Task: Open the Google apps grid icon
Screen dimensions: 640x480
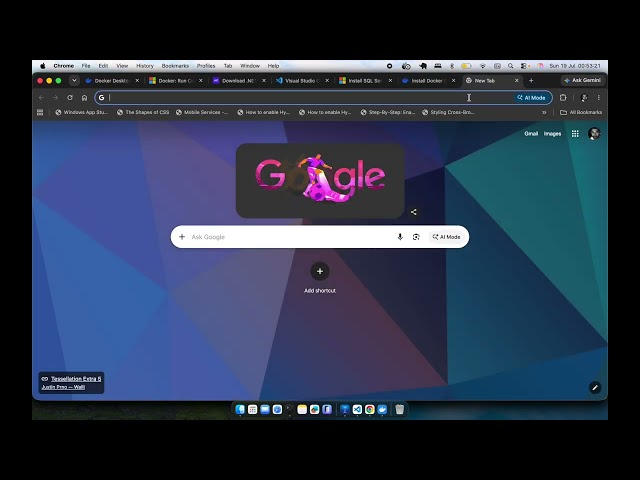Action: 575,133
